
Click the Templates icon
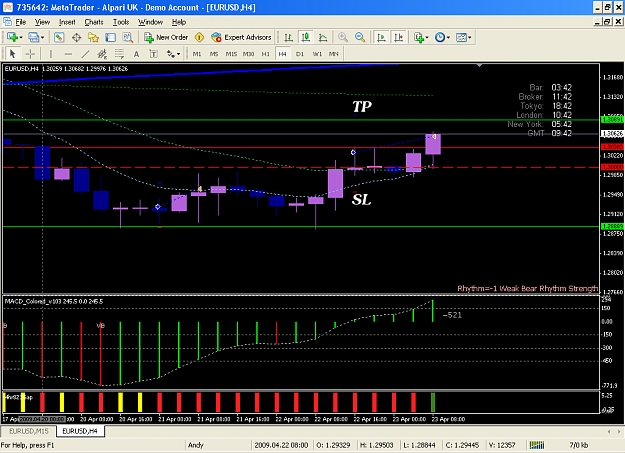(x=461, y=37)
